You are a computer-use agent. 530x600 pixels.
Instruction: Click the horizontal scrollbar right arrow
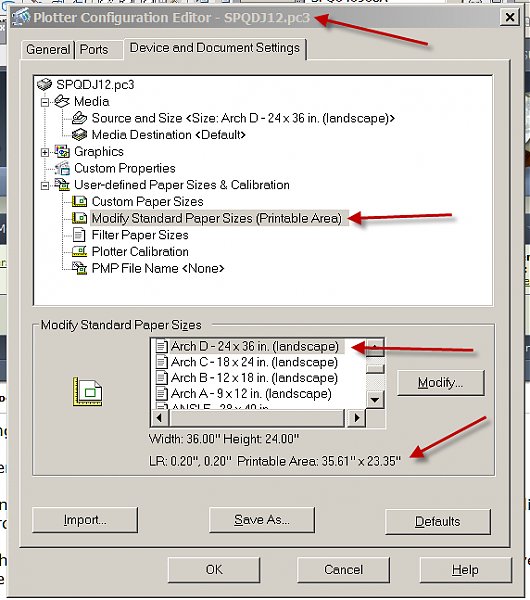(357, 418)
